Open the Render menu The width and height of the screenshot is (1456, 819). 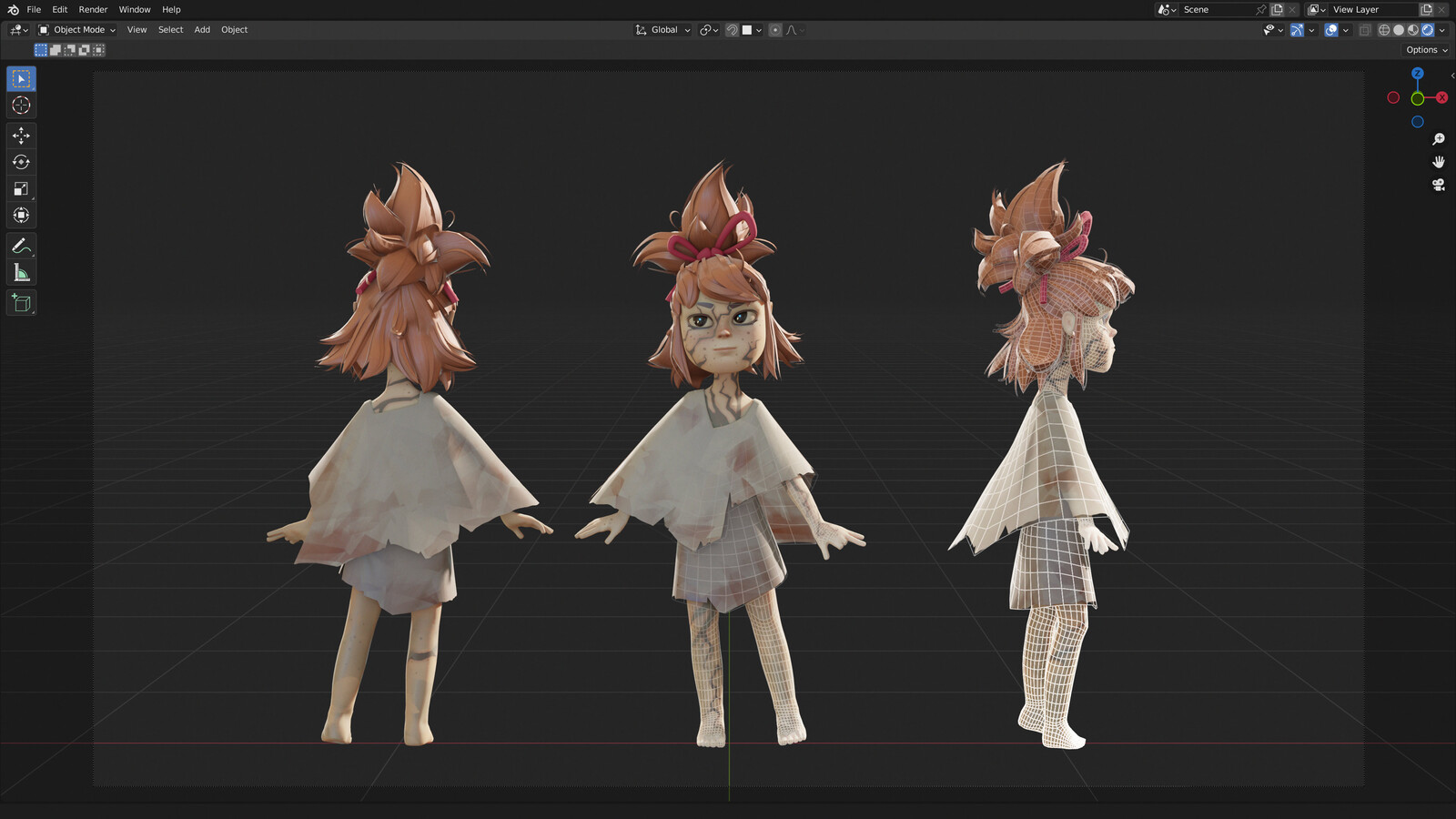click(x=93, y=9)
